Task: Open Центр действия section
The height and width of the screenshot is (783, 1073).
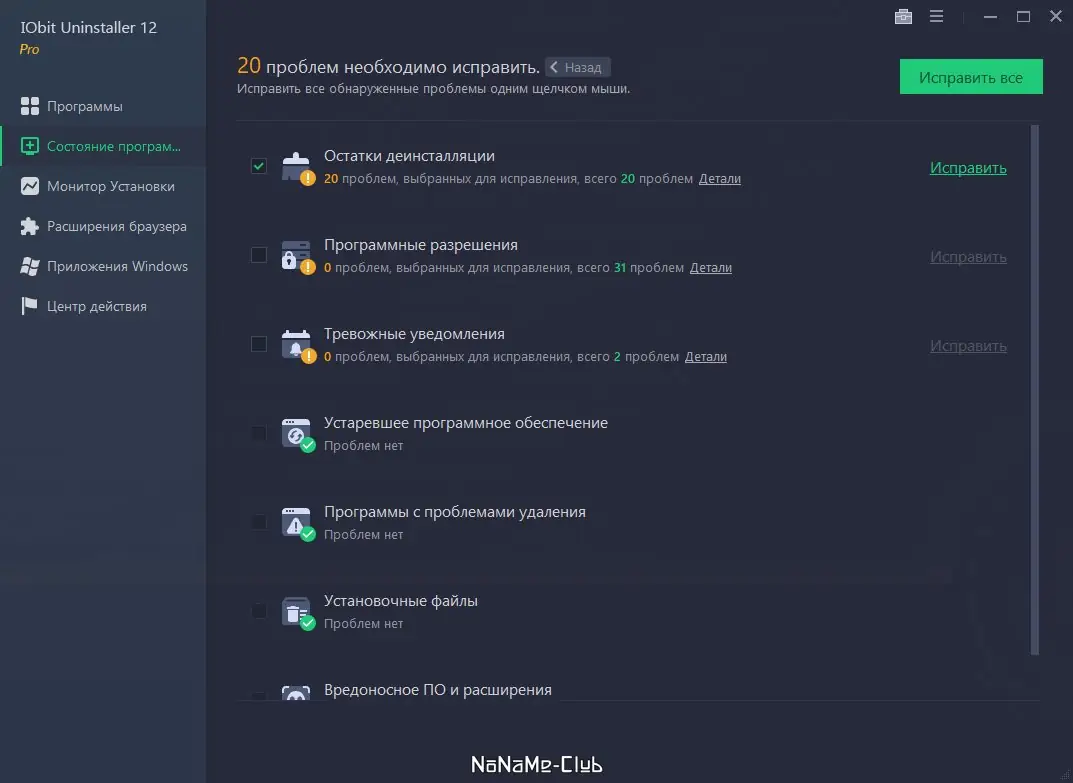Action: tap(103, 306)
